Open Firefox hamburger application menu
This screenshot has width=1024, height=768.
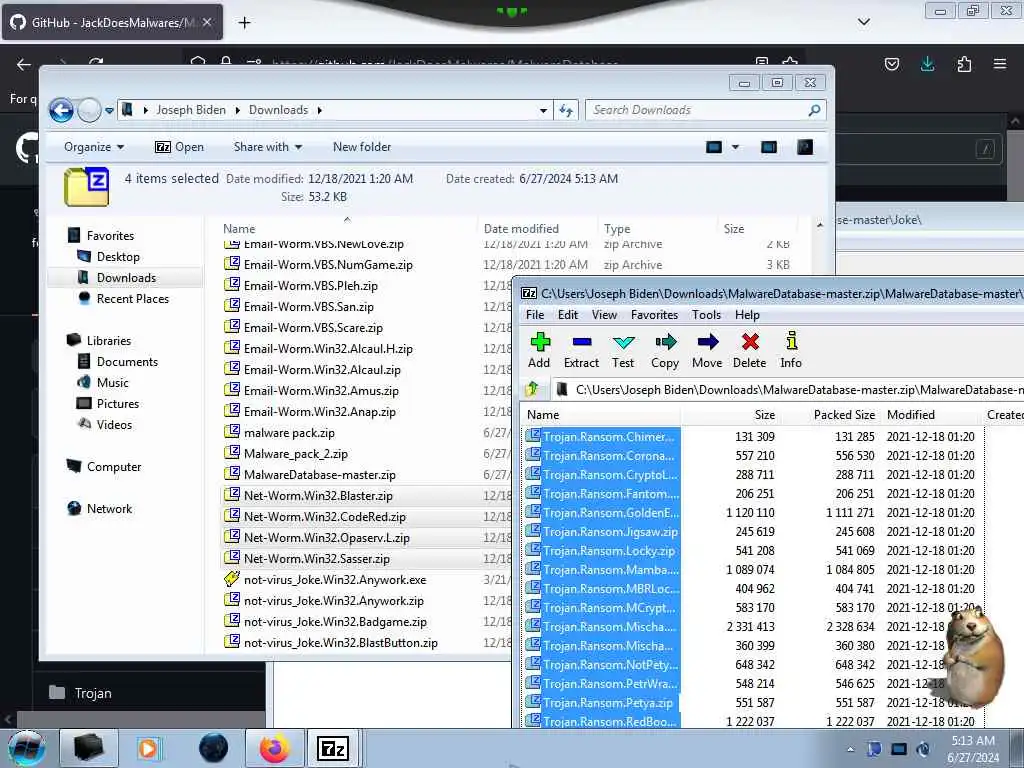tap(1000, 64)
